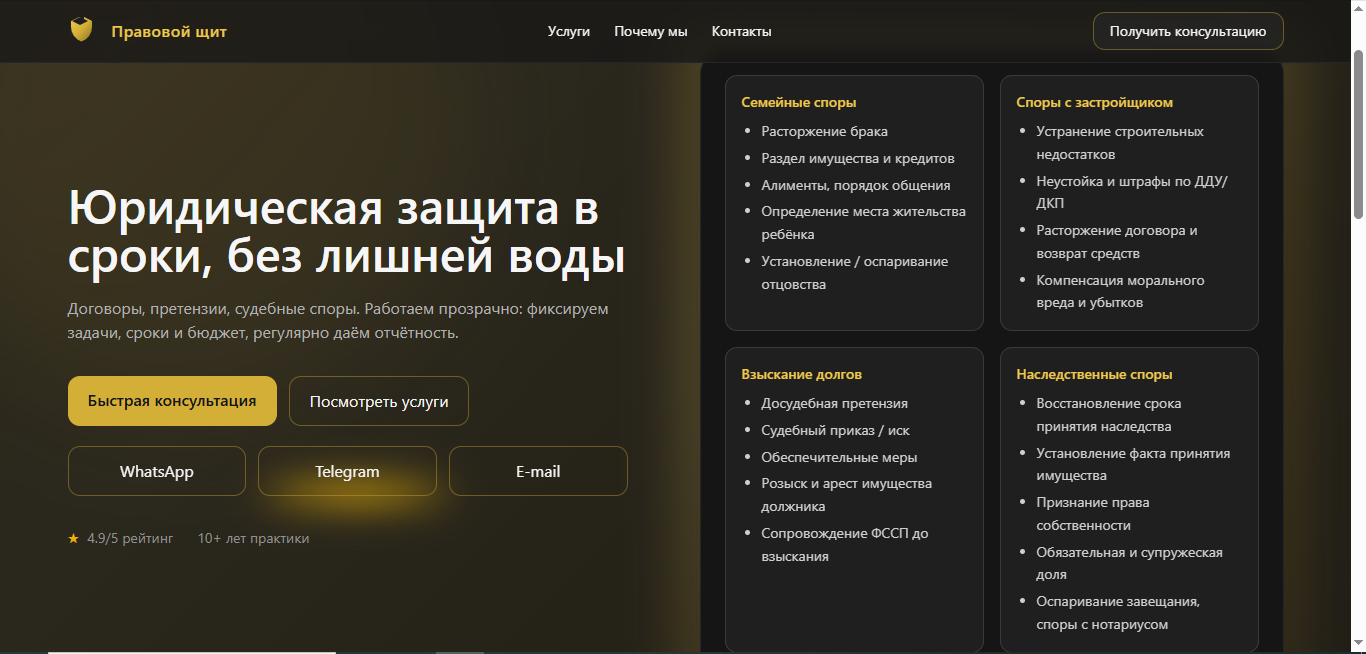Click the Быстрая консультация button
The width and height of the screenshot is (1366, 654).
[172, 401]
